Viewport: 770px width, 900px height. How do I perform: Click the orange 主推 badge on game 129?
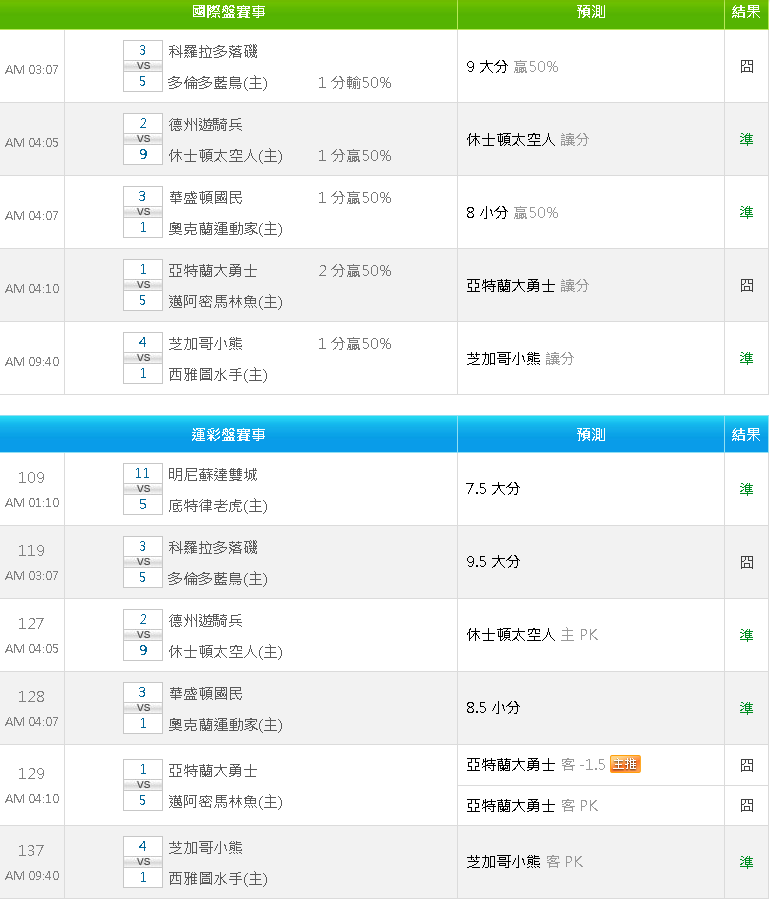(x=625, y=764)
